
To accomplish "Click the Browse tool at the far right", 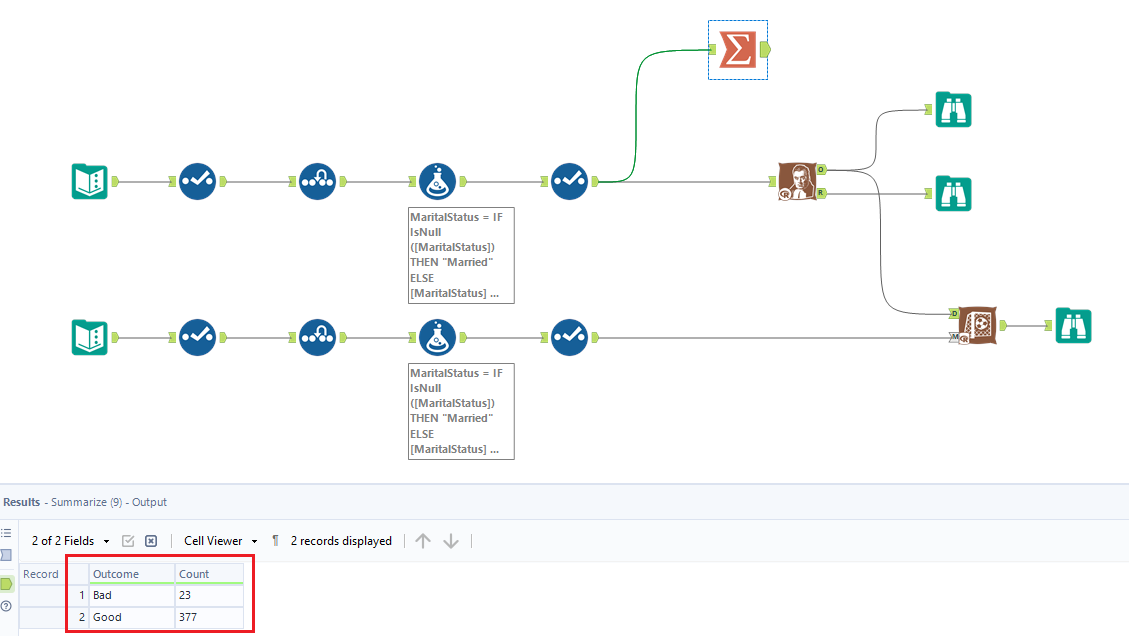I will (1073, 325).
